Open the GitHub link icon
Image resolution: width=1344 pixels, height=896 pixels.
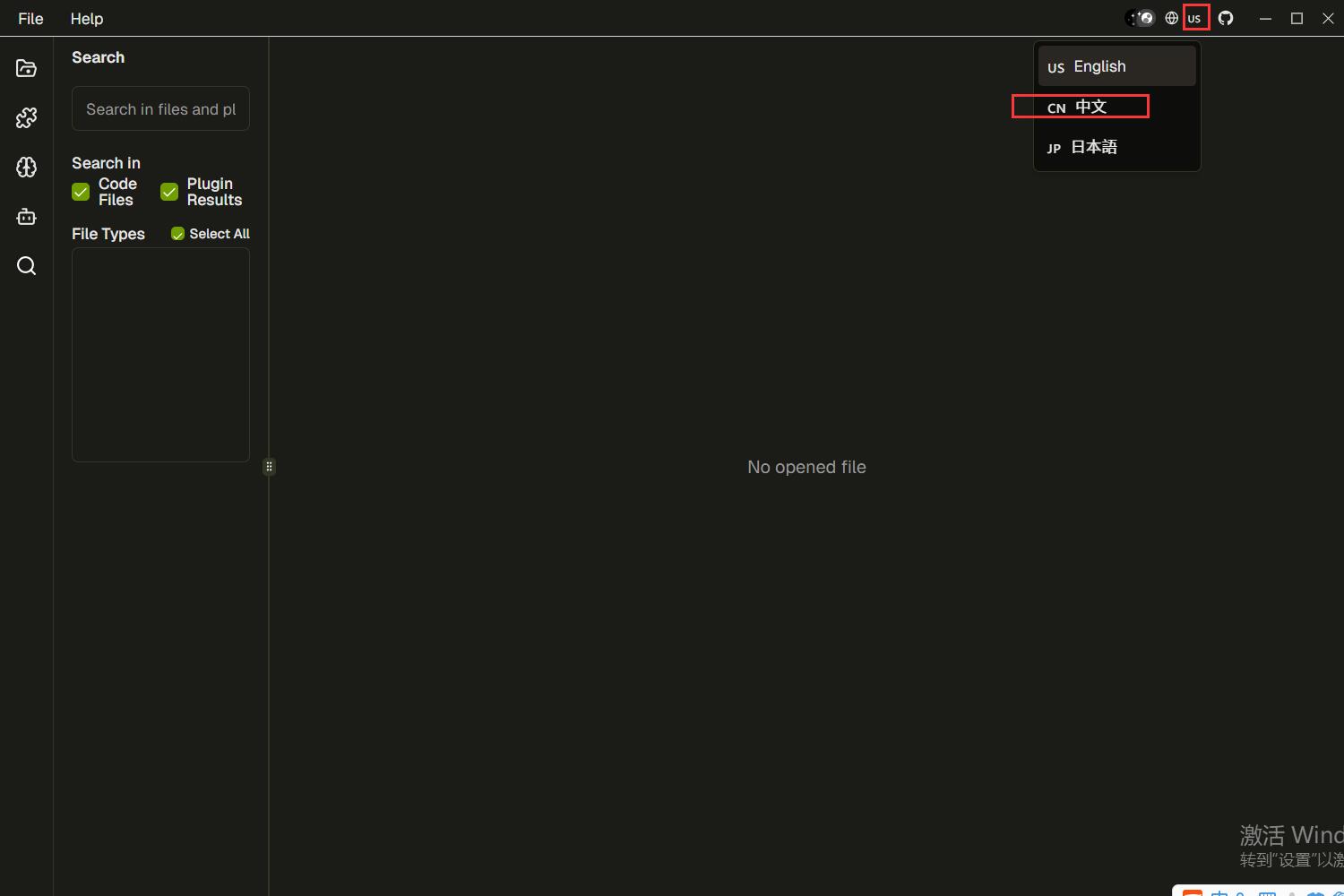pyautogui.click(x=1226, y=18)
